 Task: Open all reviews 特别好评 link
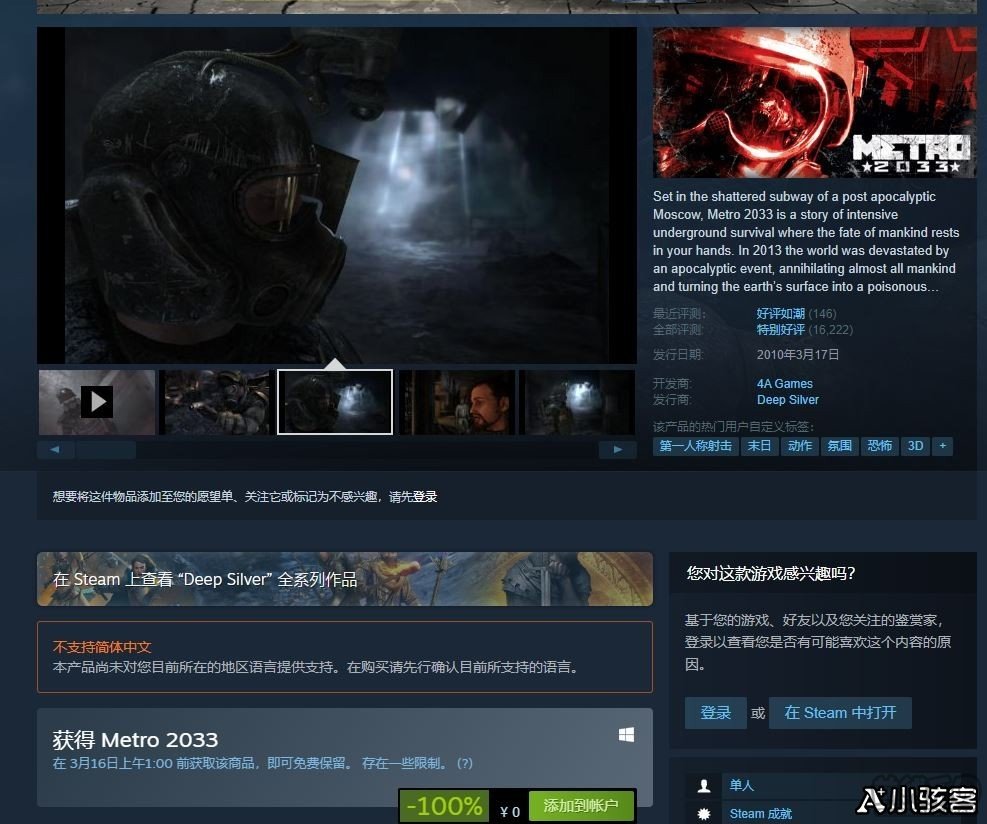[x=781, y=330]
